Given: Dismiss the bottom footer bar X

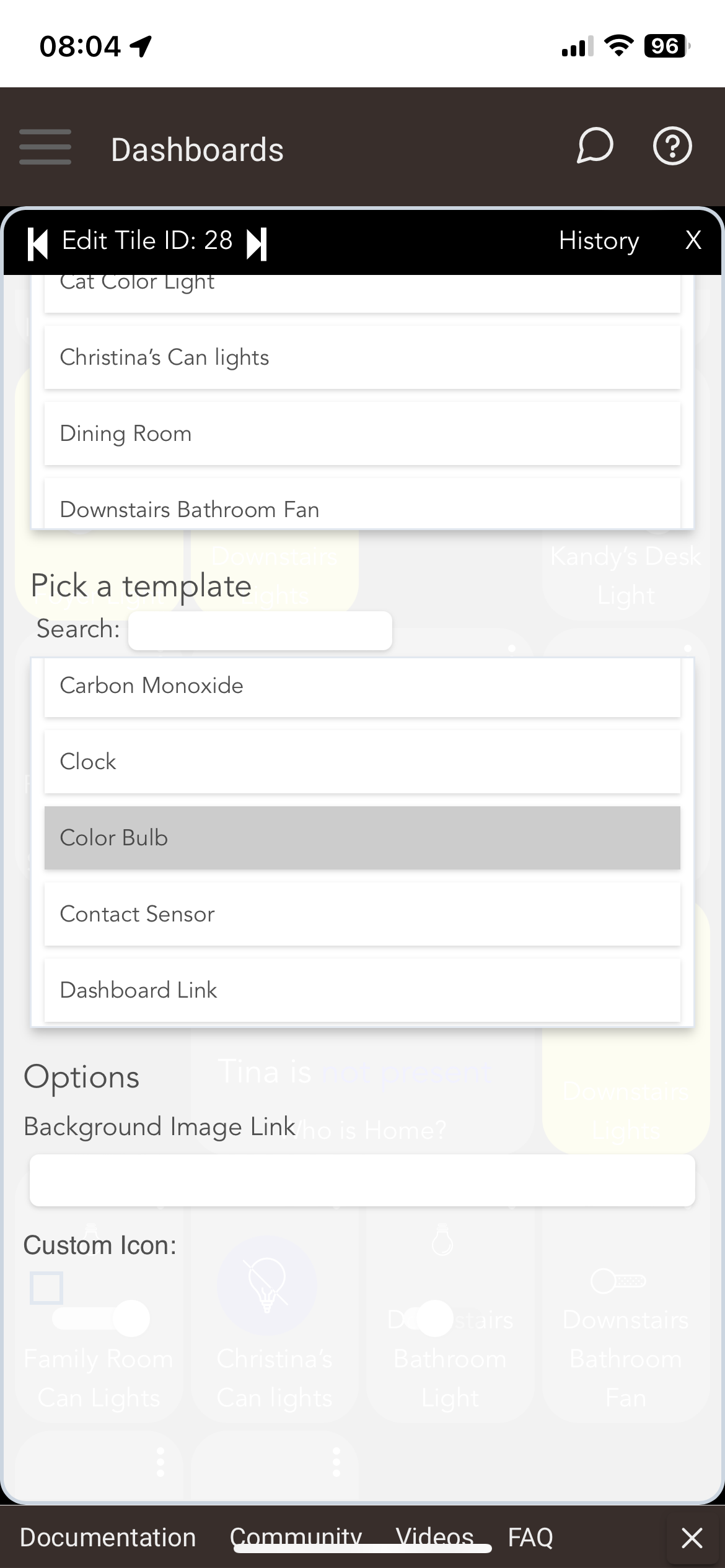Looking at the screenshot, I should (x=692, y=1538).
